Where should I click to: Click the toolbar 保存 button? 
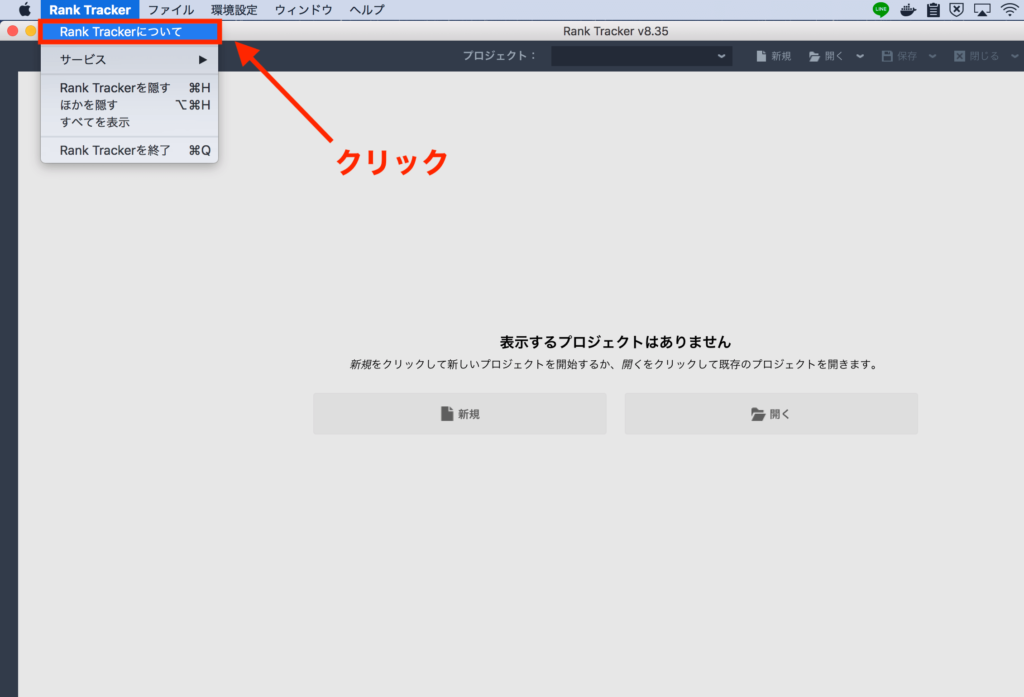(x=899, y=56)
